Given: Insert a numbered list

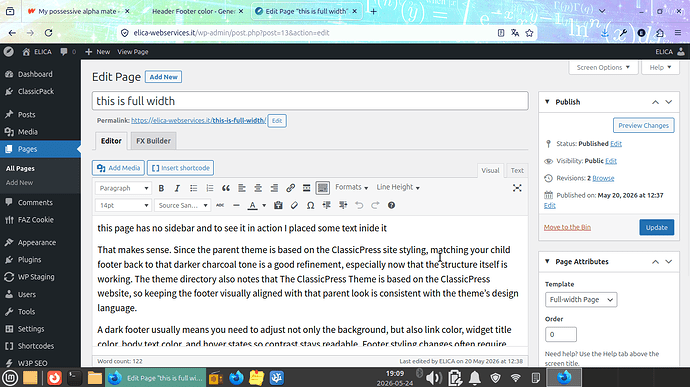Looking at the screenshot, I should pos(209,188).
